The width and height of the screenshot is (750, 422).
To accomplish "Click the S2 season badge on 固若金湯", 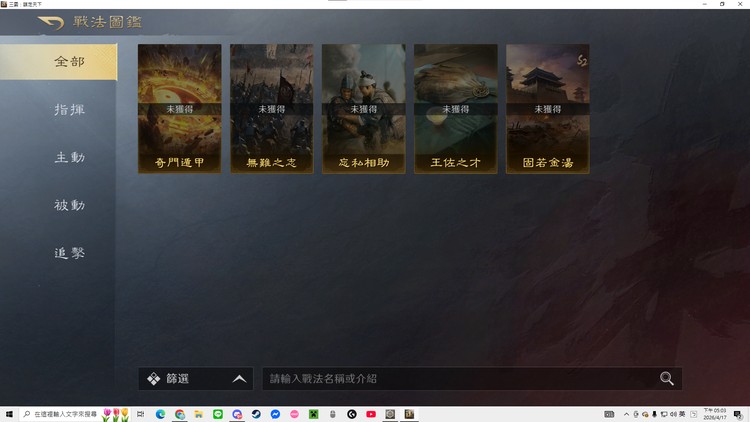I will coord(582,60).
